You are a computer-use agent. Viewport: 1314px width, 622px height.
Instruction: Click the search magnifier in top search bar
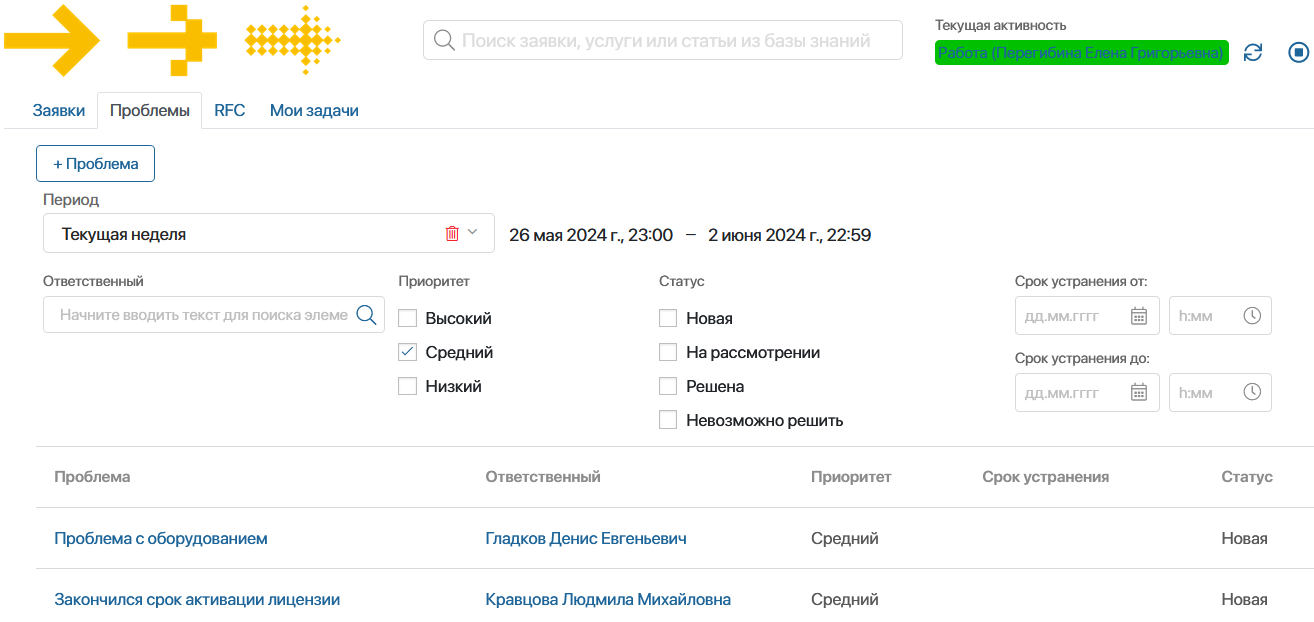point(444,41)
